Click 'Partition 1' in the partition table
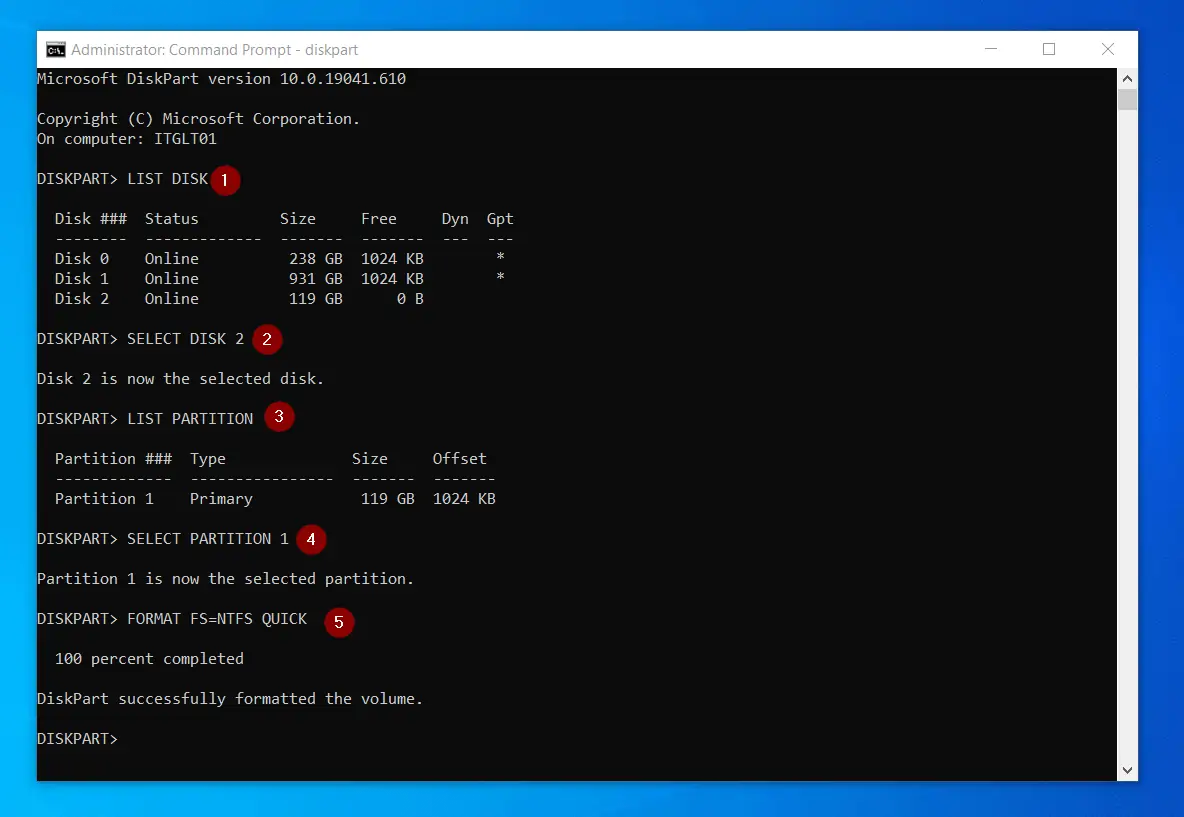The image size is (1184, 817). tap(104, 499)
